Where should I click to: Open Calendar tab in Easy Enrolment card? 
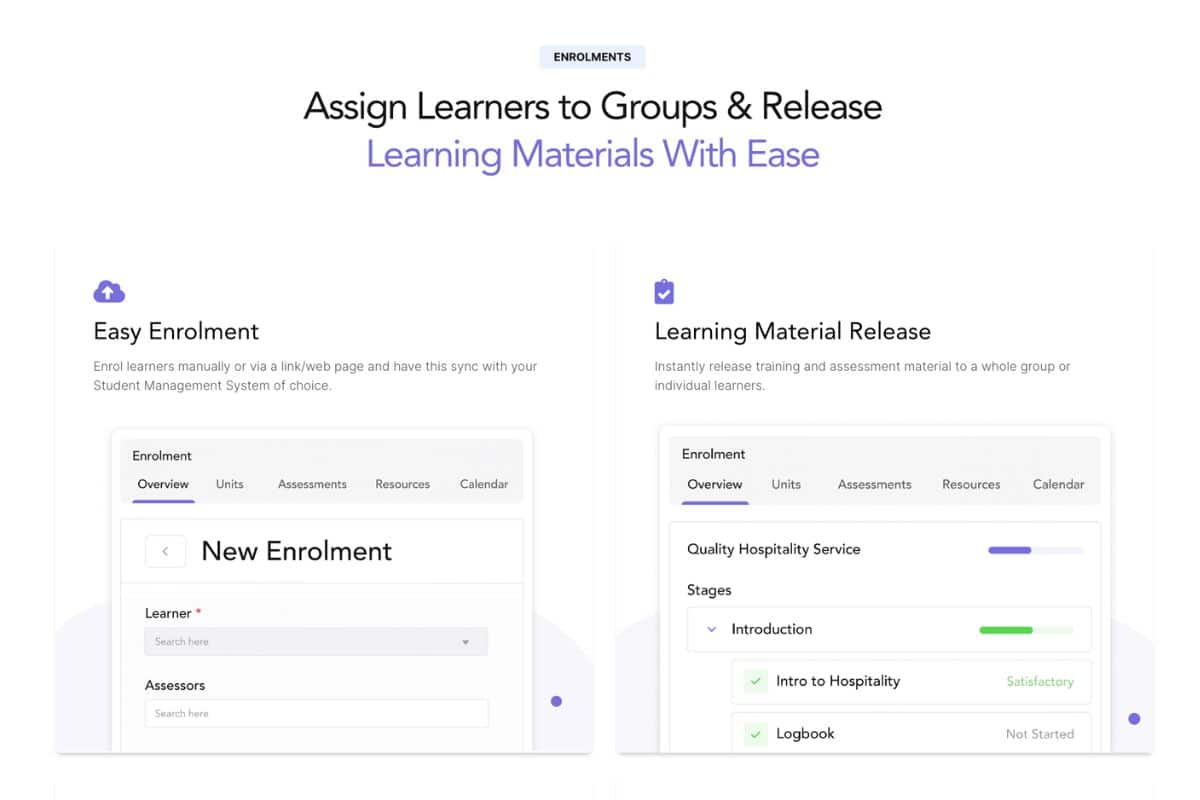(x=484, y=484)
